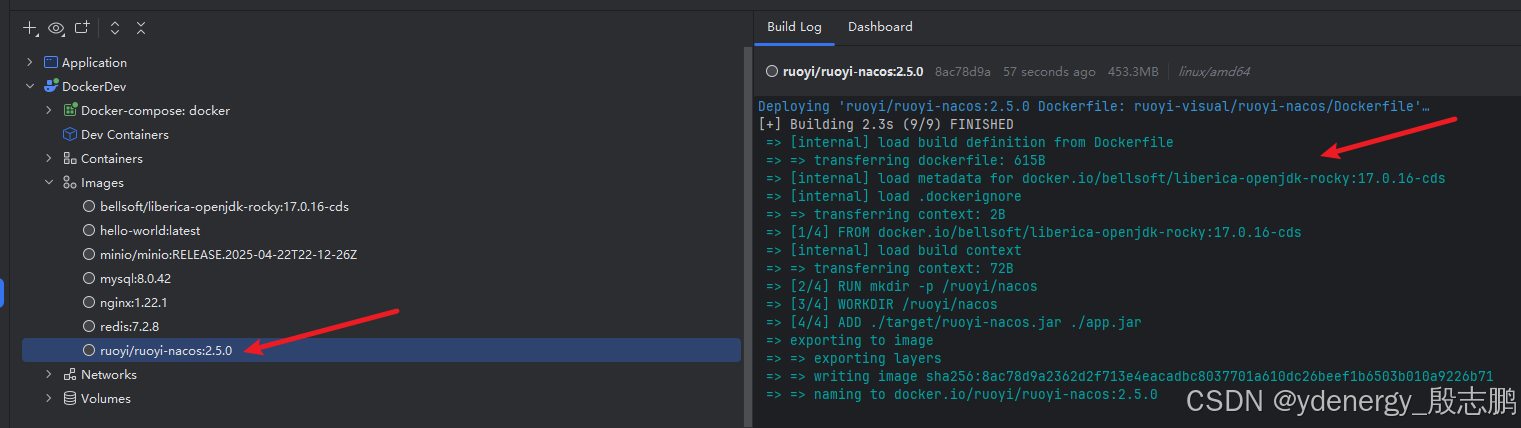
Task: Click the 'writing image sha256' log line
Action: 1130,376
